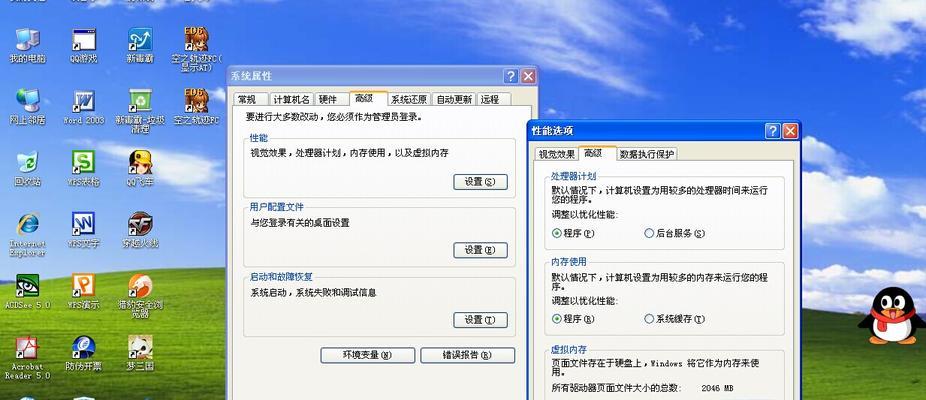
Task: Open 错误报告 dialog
Action: (x=467, y=355)
